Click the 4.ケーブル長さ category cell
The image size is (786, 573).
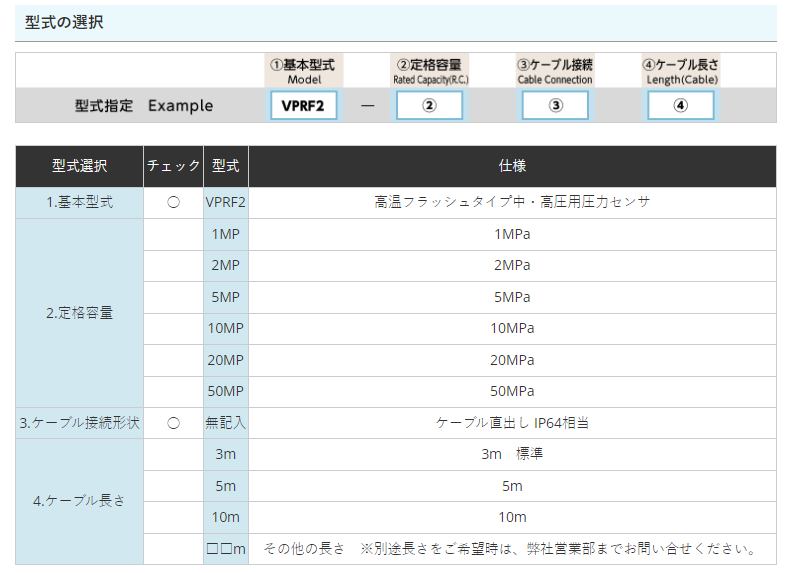click(79, 501)
